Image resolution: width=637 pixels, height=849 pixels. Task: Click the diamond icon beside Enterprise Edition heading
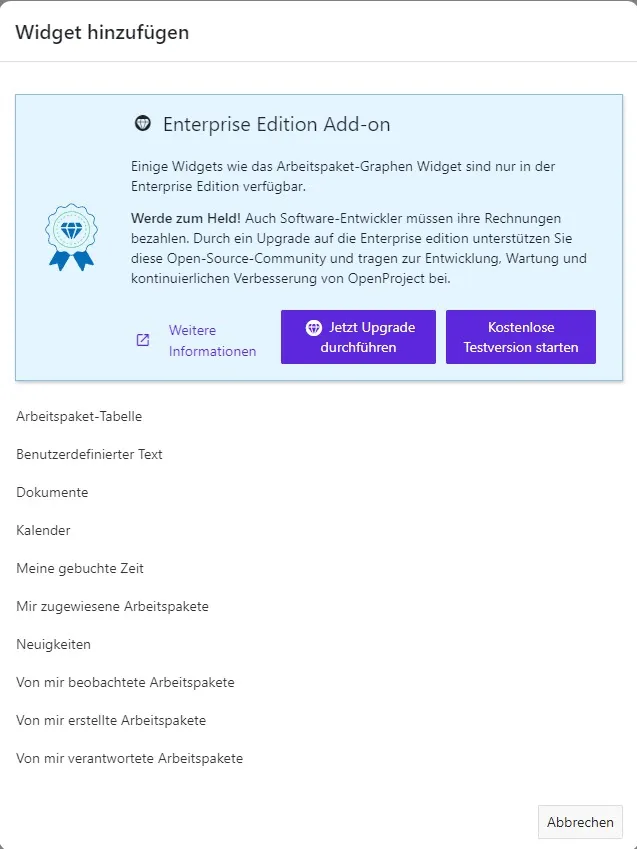click(x=142, y=124)
